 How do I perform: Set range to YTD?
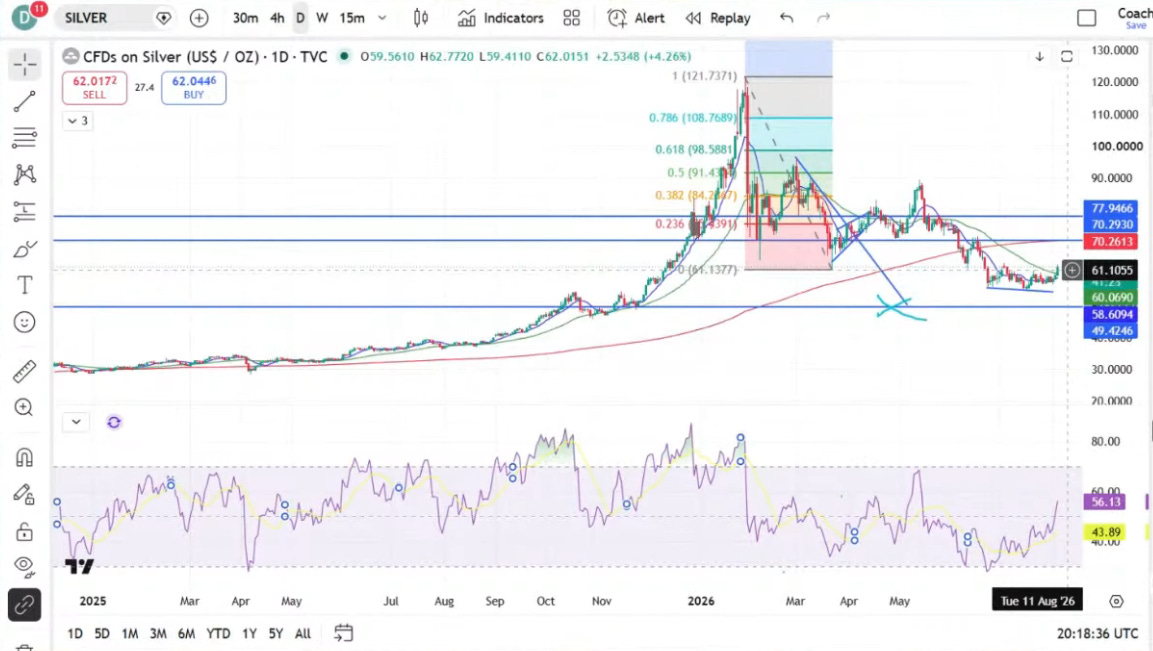click(218, 633)
